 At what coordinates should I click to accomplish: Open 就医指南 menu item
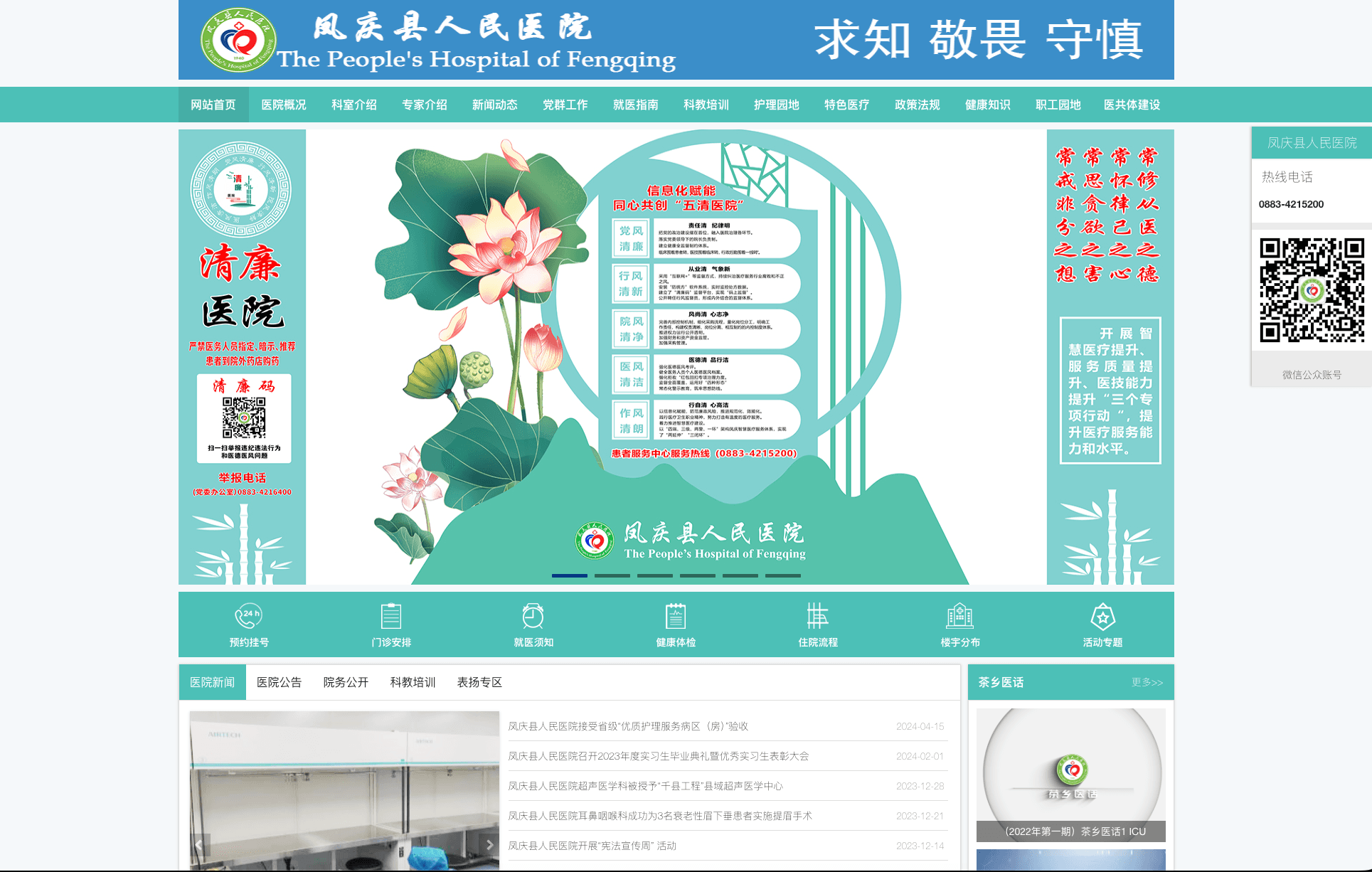[636, 105]
